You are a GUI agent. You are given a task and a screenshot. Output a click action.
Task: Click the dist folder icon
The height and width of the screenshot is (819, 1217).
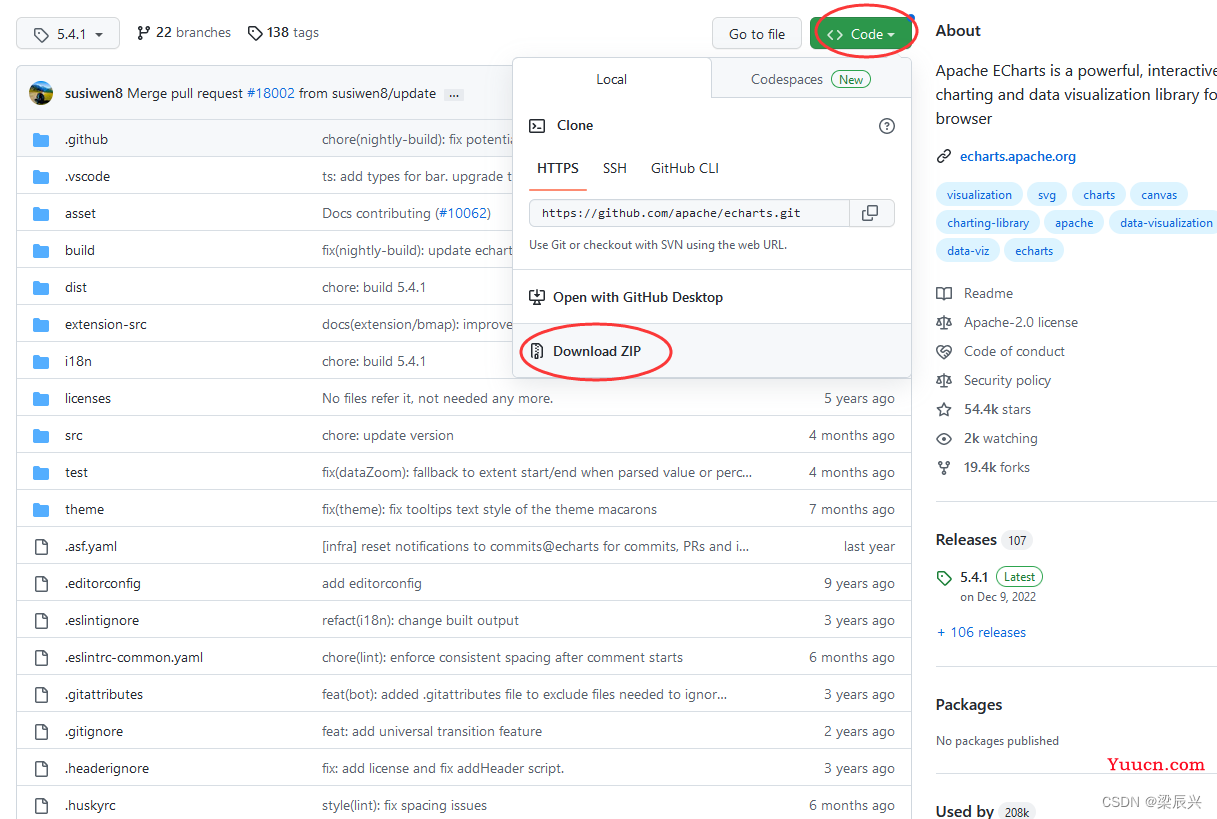[41, 287]
